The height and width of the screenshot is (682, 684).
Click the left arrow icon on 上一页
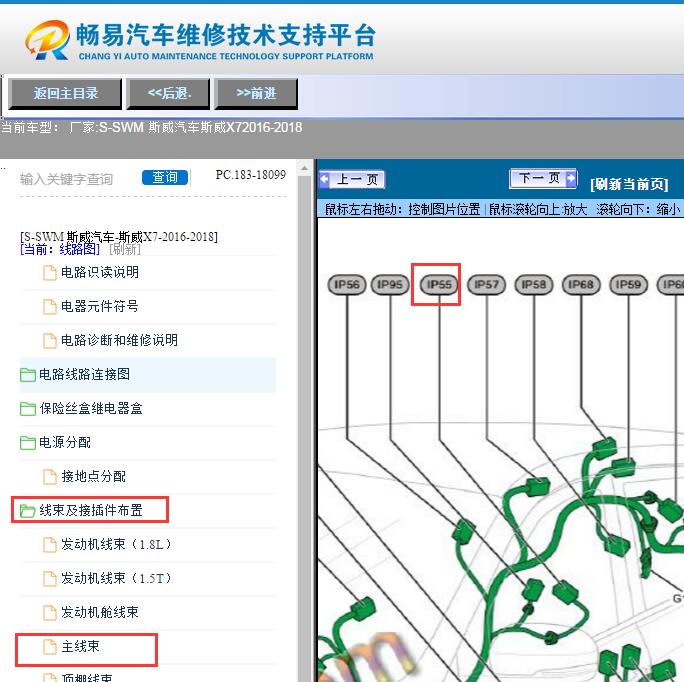coord(325,179)
